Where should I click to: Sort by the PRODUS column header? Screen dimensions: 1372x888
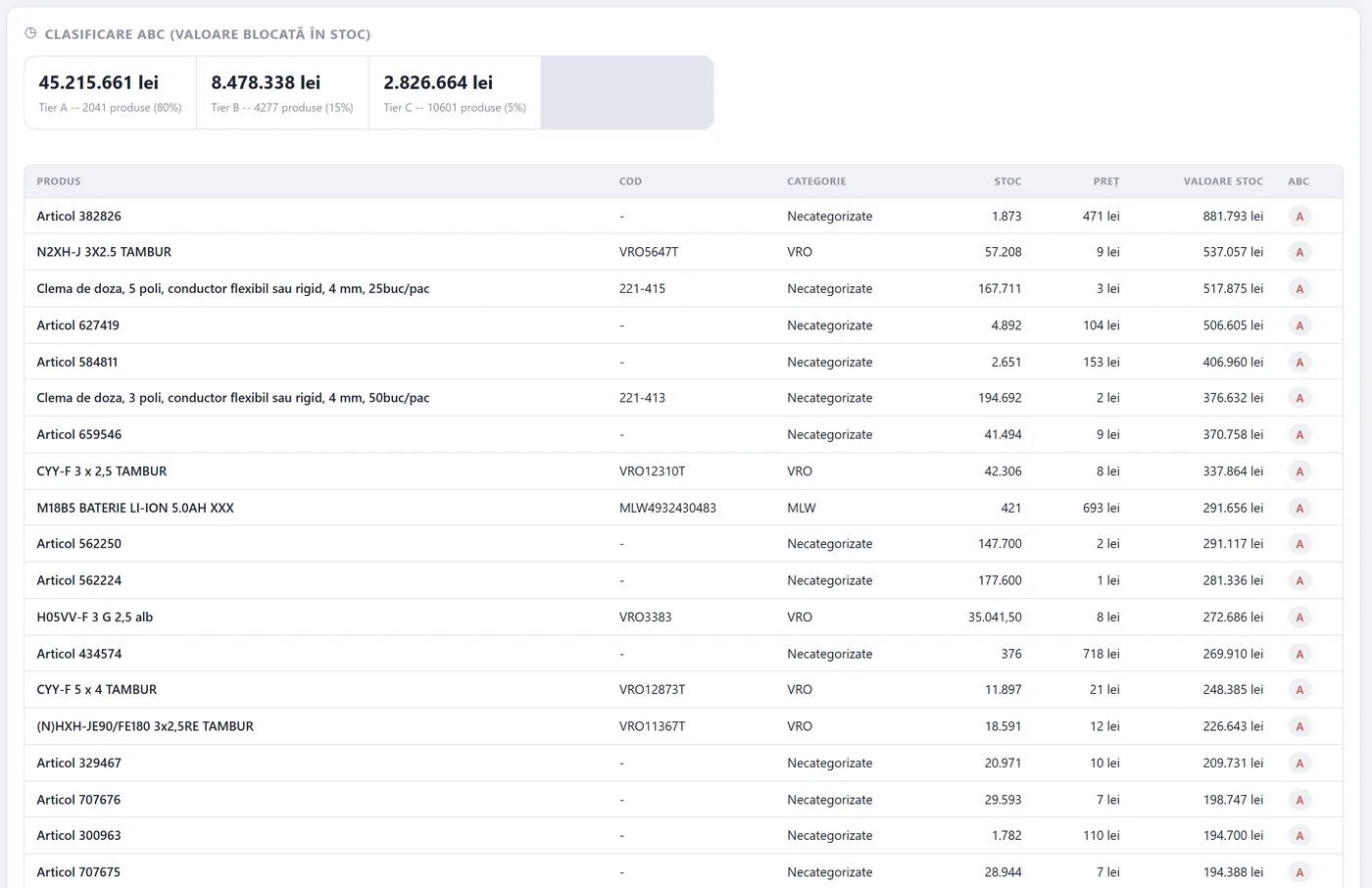click(59, 181)
